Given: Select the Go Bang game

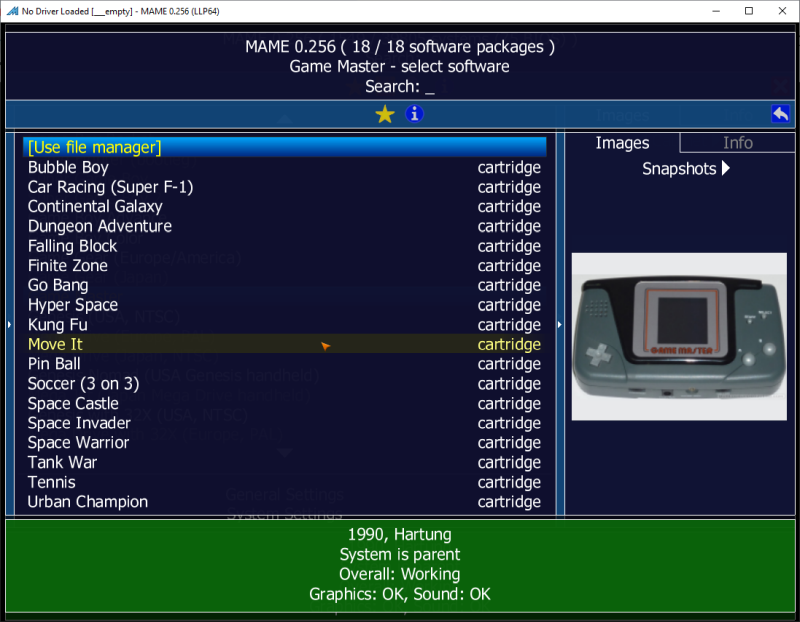Looking at the screenshot, I should tap(285, 285).
